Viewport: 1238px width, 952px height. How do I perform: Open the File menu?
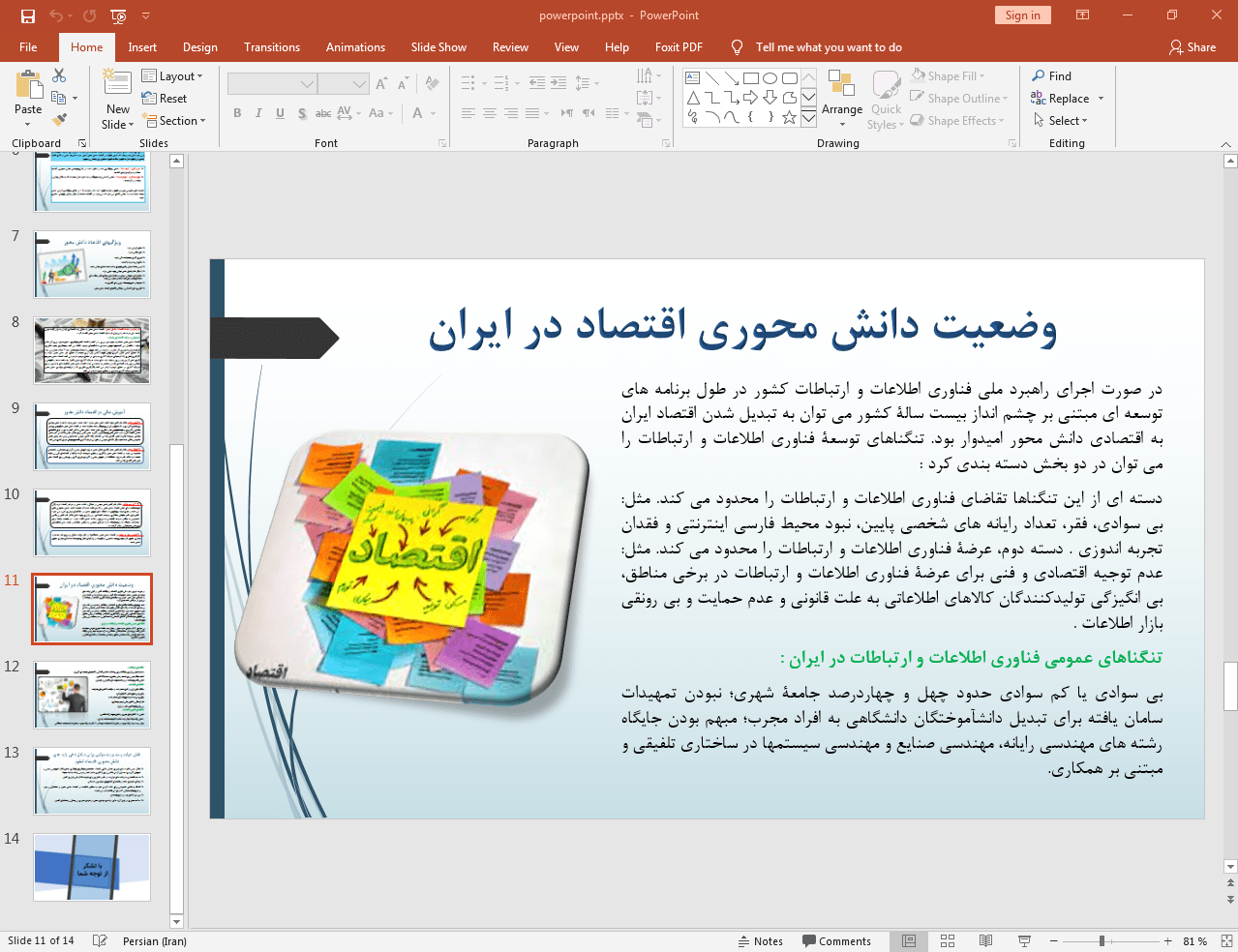pos(28,46)
